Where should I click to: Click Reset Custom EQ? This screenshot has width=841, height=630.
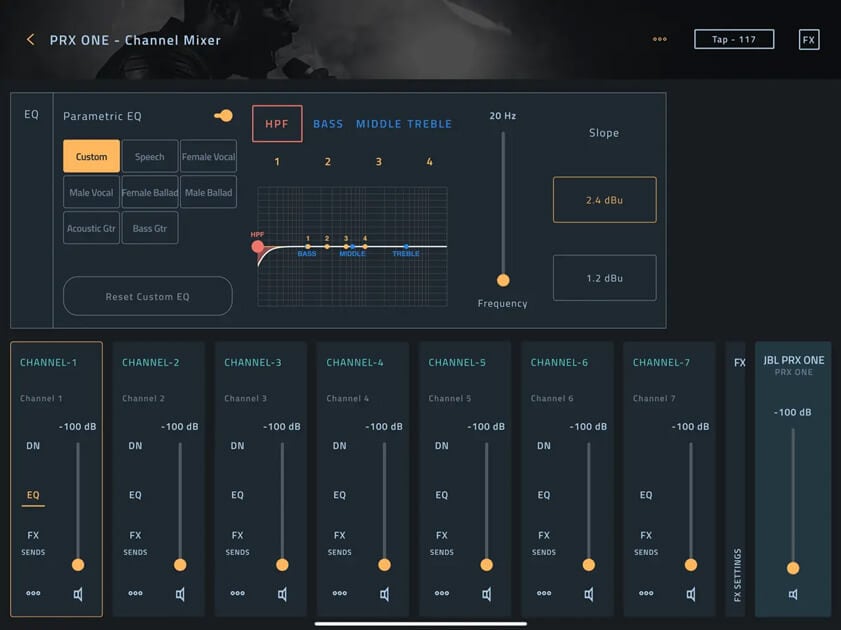click(147, 296)
